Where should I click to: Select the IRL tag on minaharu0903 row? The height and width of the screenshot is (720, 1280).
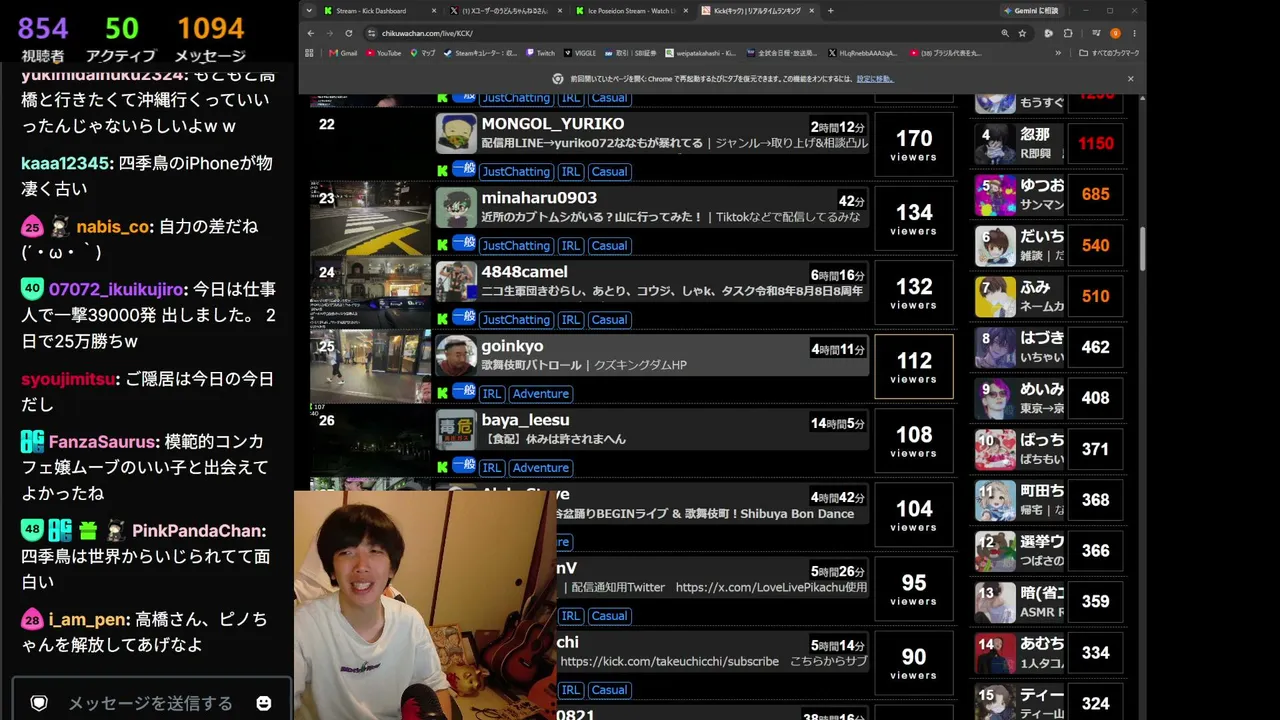(570, 246)
